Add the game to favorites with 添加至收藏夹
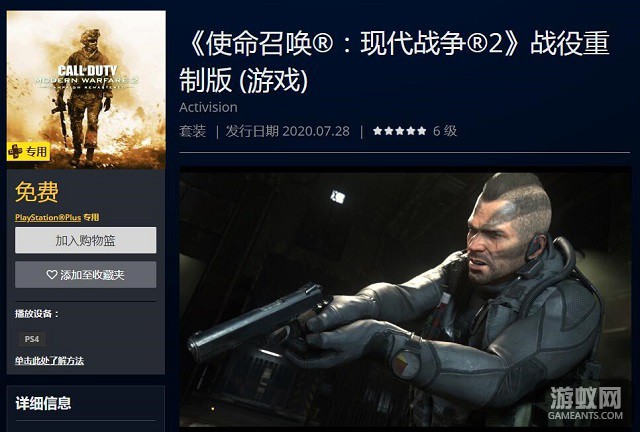This screenshot has width=640, height=432. (85, 274)
